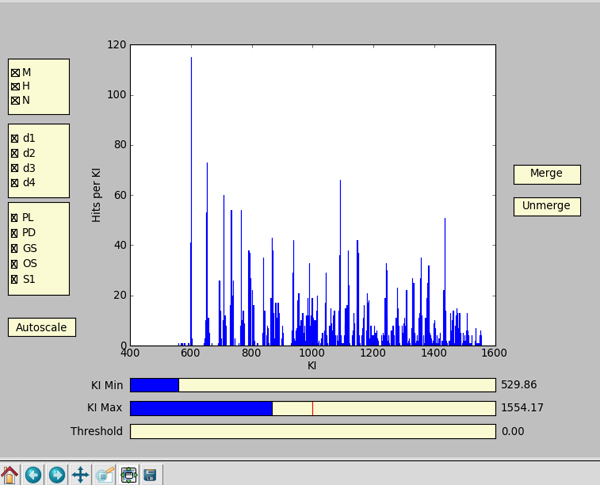Click on the KI Max slider bar
Image resolution: width=600 pixels, height=485 pixels.
[x=312, y=408]
